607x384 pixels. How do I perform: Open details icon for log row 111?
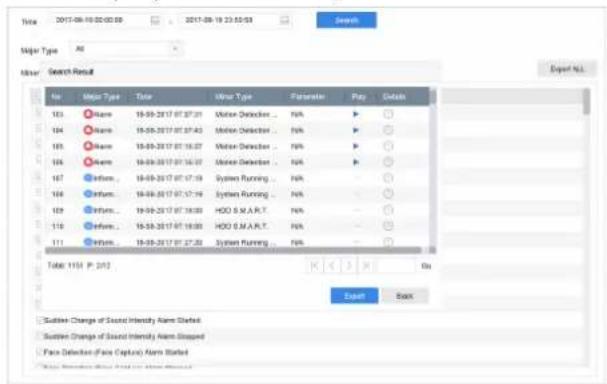coord(388,242)
